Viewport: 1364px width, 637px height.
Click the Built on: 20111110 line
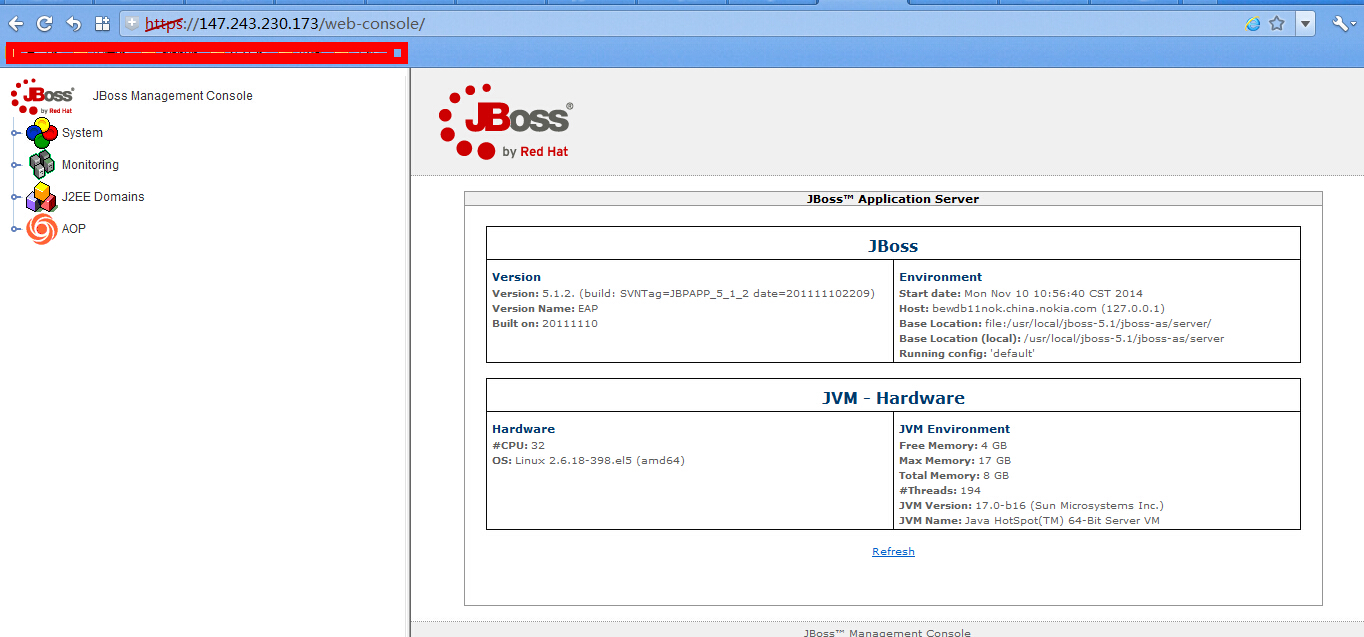click(545, 324)
